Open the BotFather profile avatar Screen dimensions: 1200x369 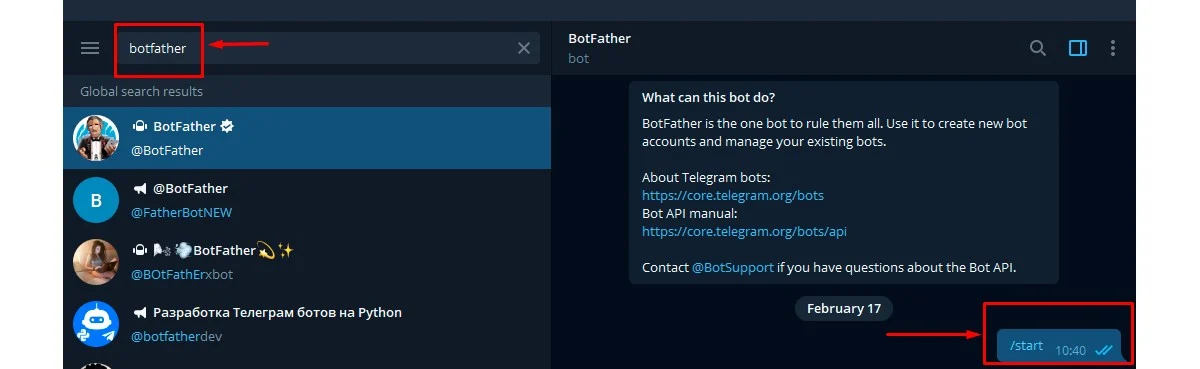[96, 138]
